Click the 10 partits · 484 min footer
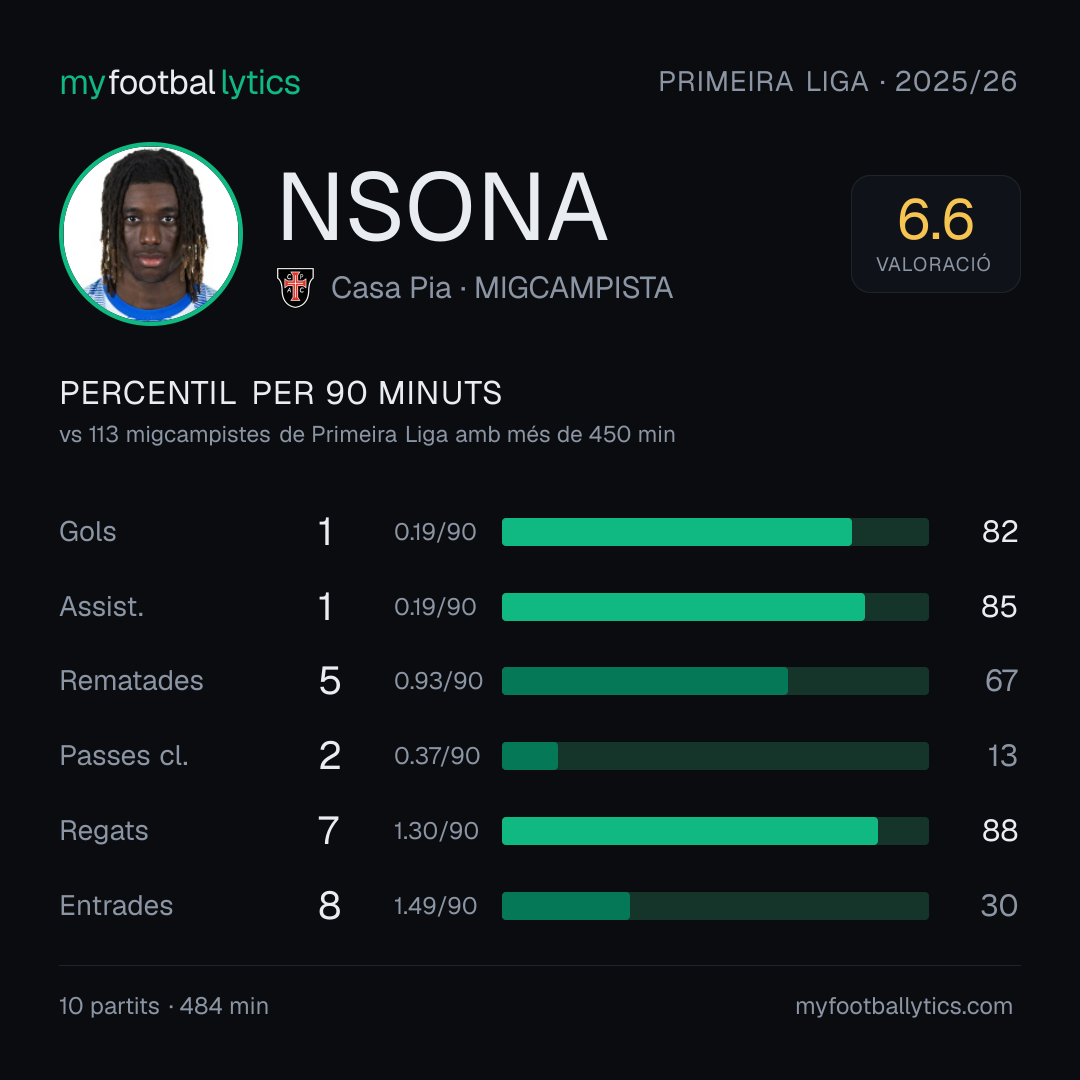 (164, 1006)
